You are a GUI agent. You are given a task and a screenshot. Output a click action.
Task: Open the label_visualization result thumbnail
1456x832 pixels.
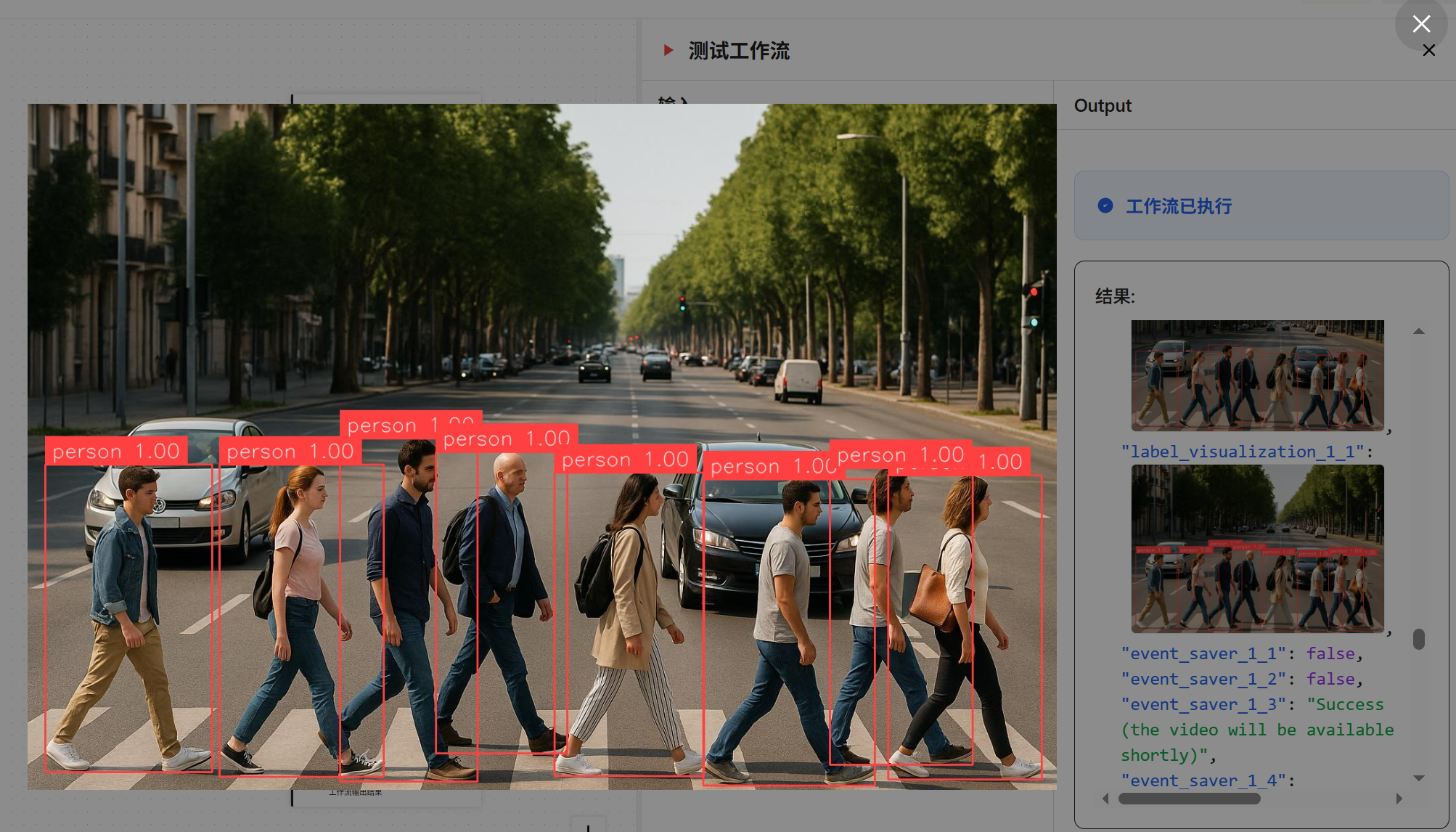[1257, 549]
